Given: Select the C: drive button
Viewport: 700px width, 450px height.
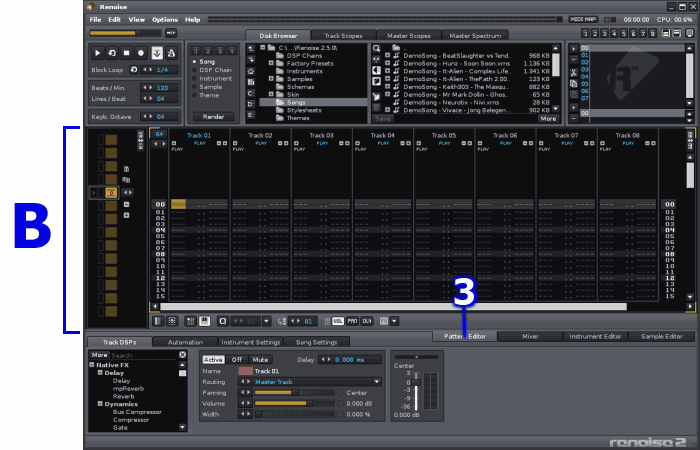Looking at the screenshot, I should pos(251,93).
